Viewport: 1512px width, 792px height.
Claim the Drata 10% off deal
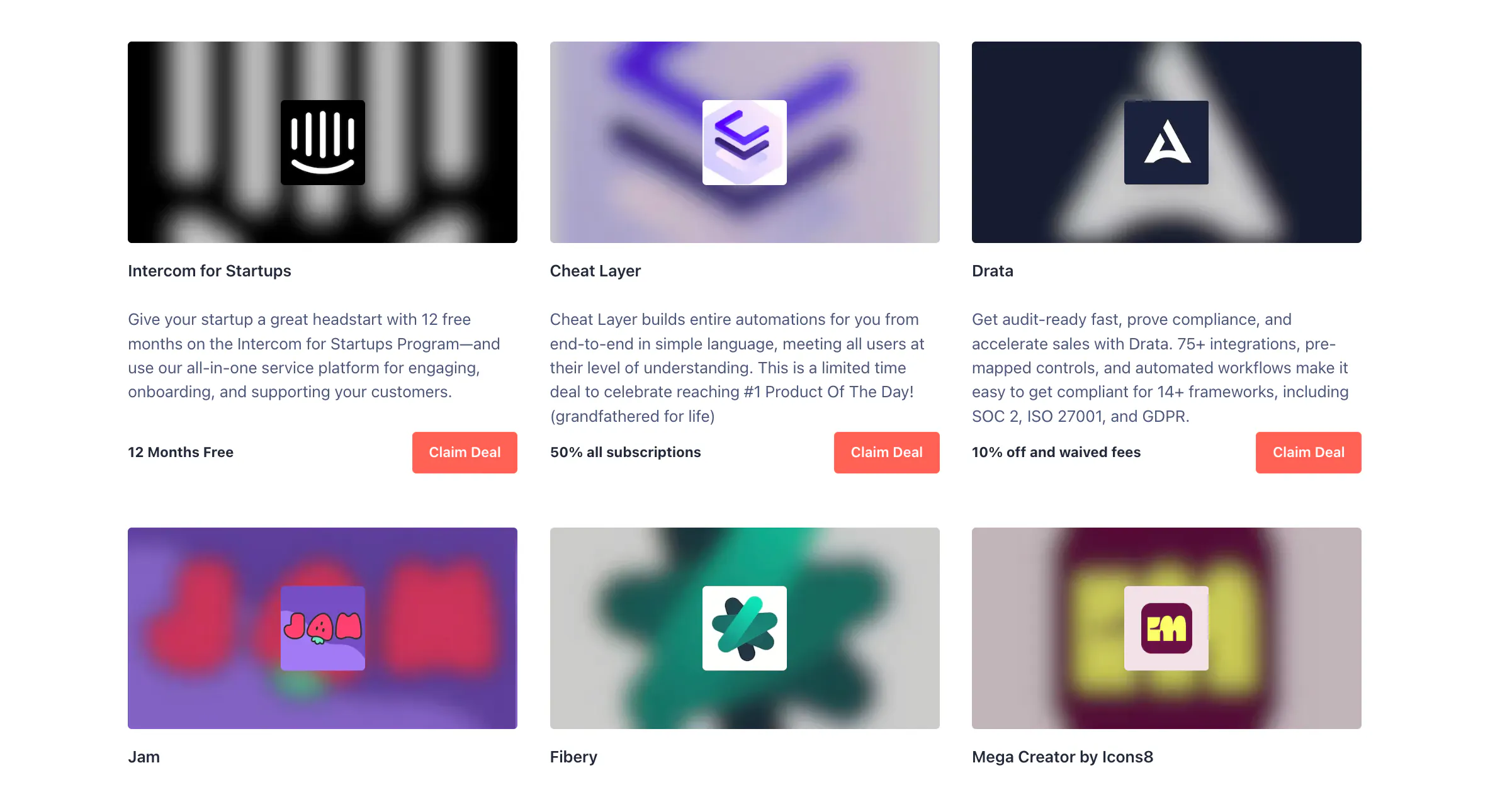[x=1308, y=452]
